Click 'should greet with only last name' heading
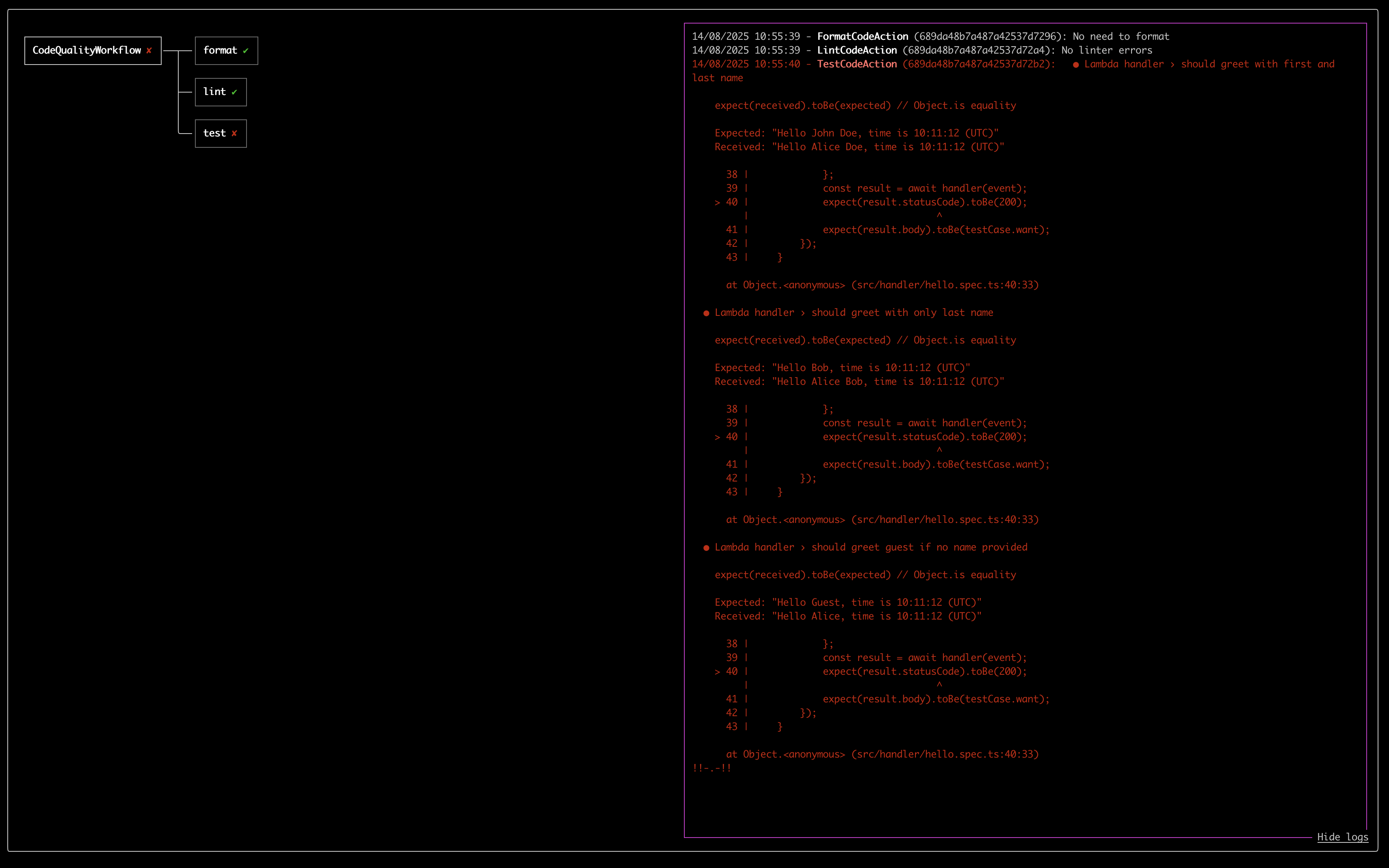This screenshot has height=868, width=1389. tap(848, 313)
